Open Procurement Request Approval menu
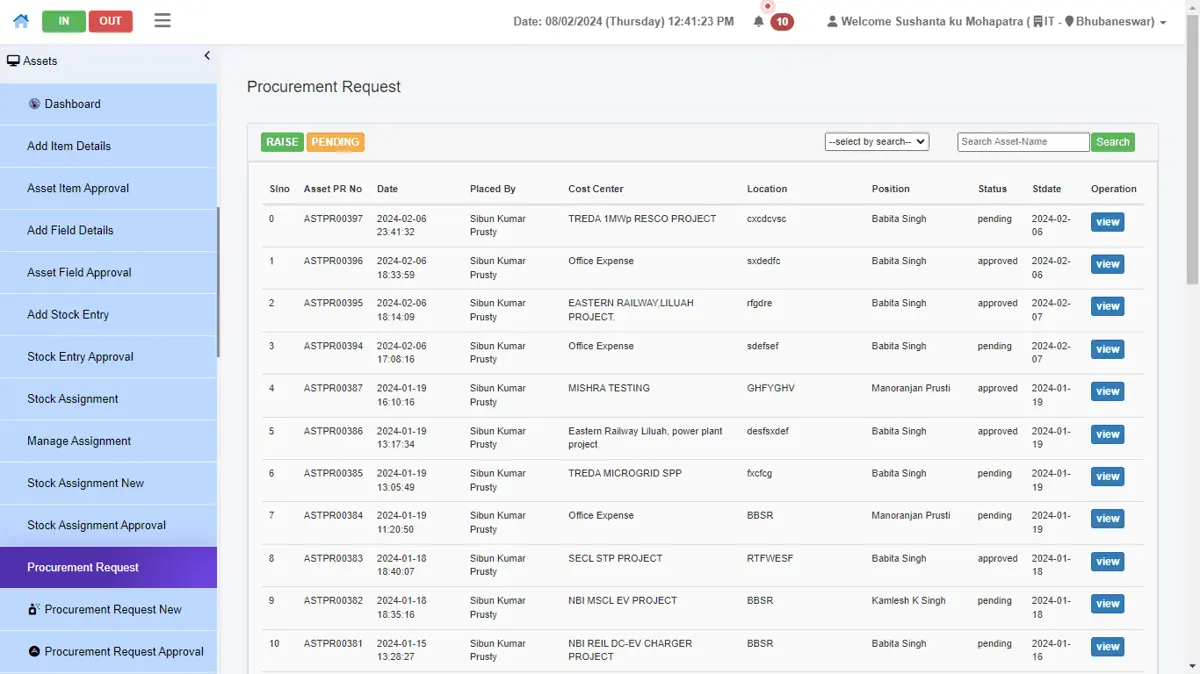 (108, 651)
